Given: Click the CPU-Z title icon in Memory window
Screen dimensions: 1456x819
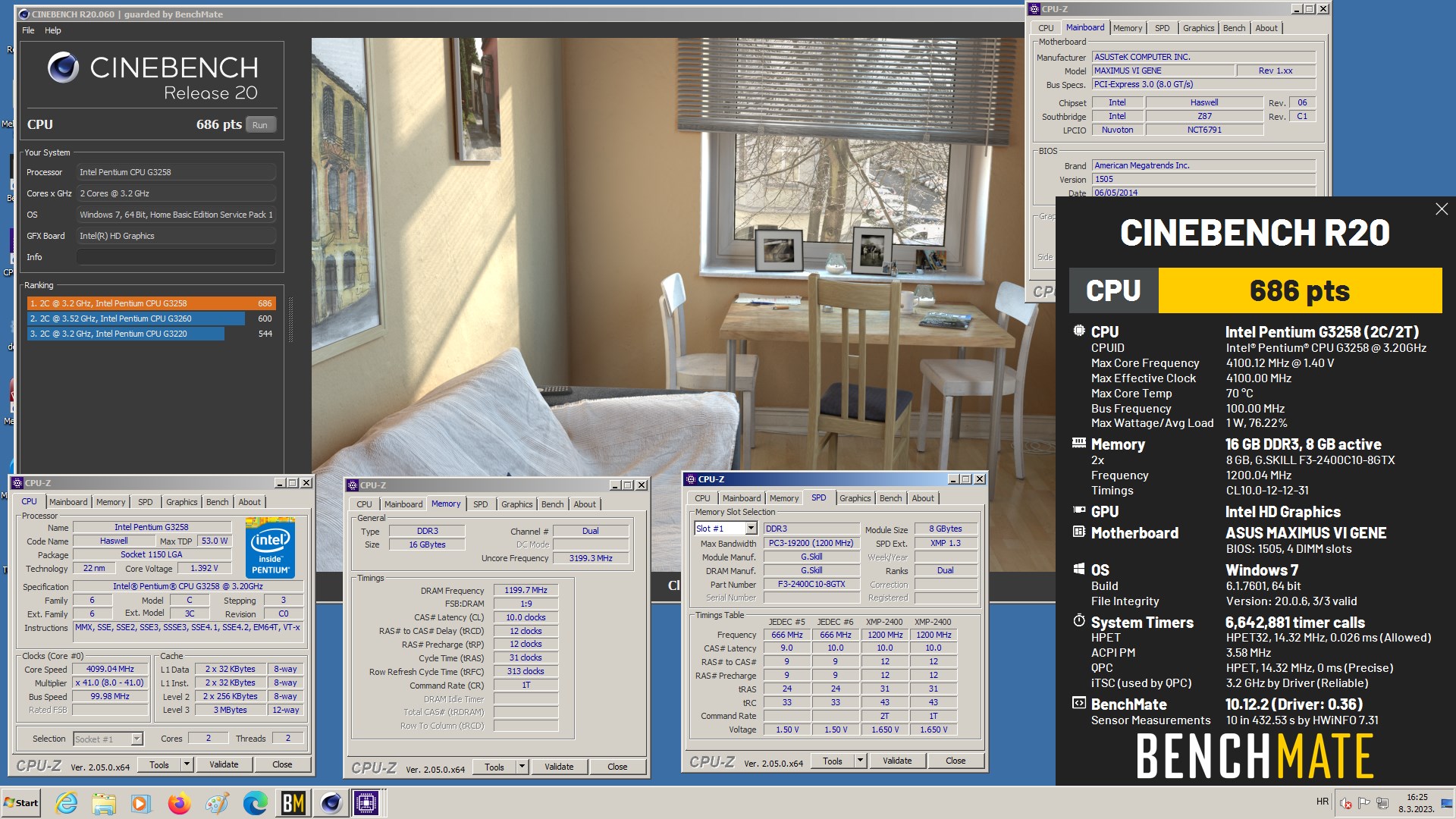Looking at the screenshot, I should (x=353, y=485).
